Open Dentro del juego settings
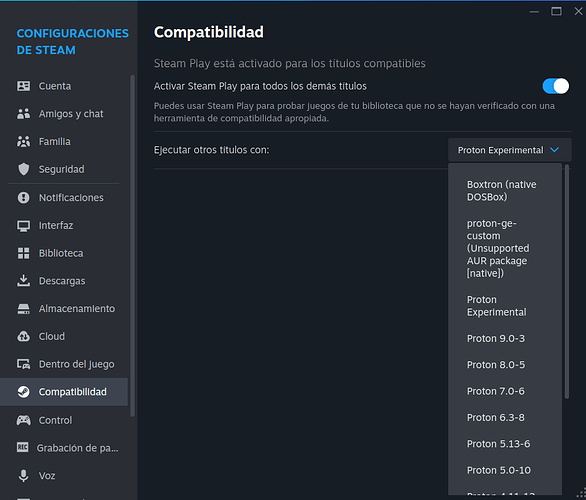 (x=64, y=364)
